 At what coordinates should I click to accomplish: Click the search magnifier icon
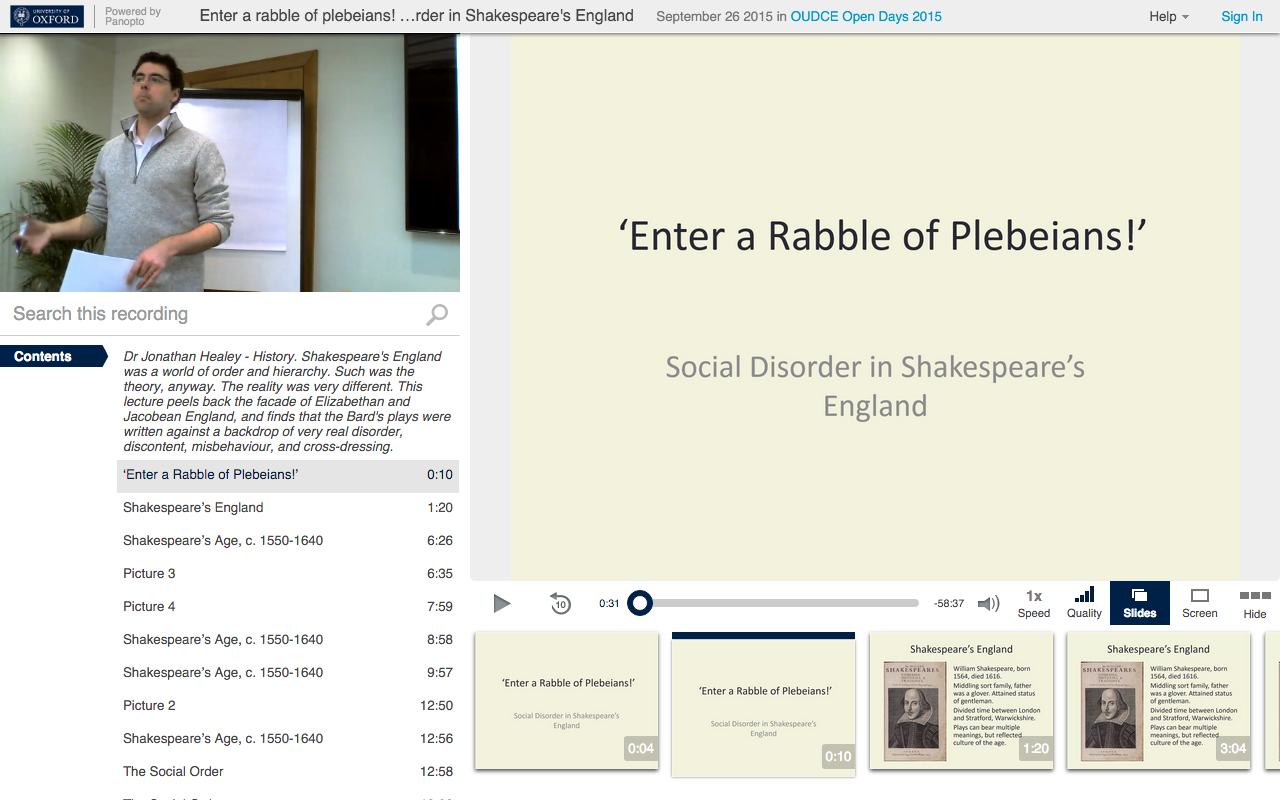coord(437,315)
